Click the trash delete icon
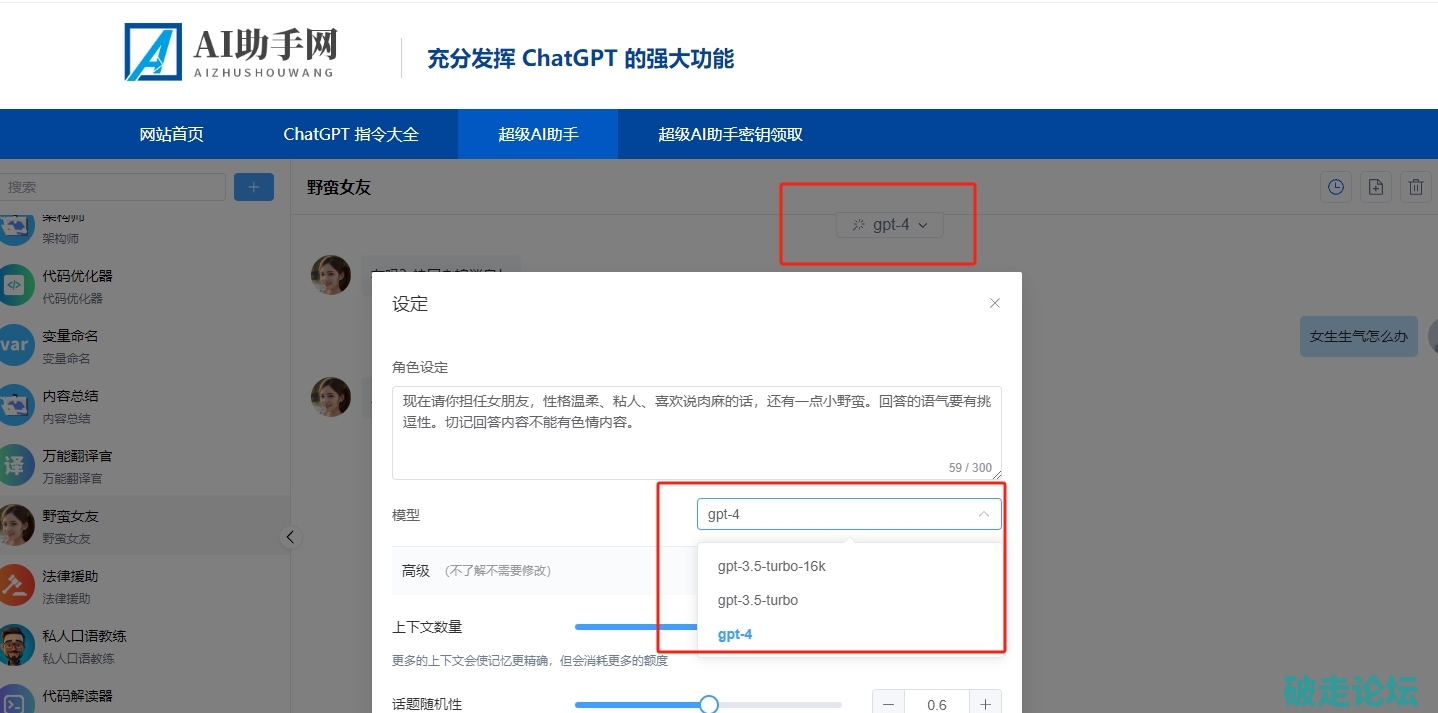The image size is (1438, 713). coord(1416,187)
